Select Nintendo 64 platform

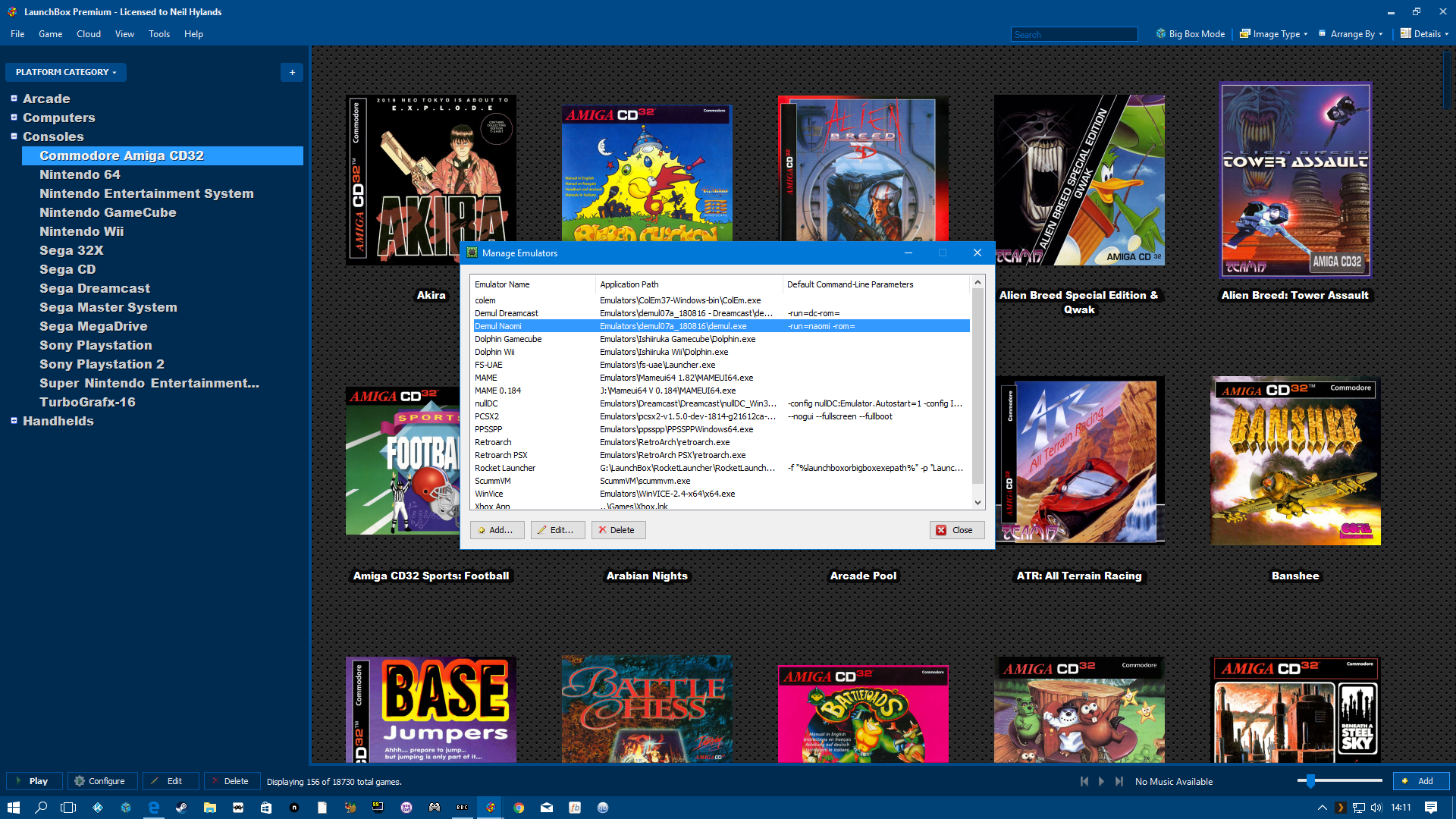pyautogui.click(x=80, y=174)
